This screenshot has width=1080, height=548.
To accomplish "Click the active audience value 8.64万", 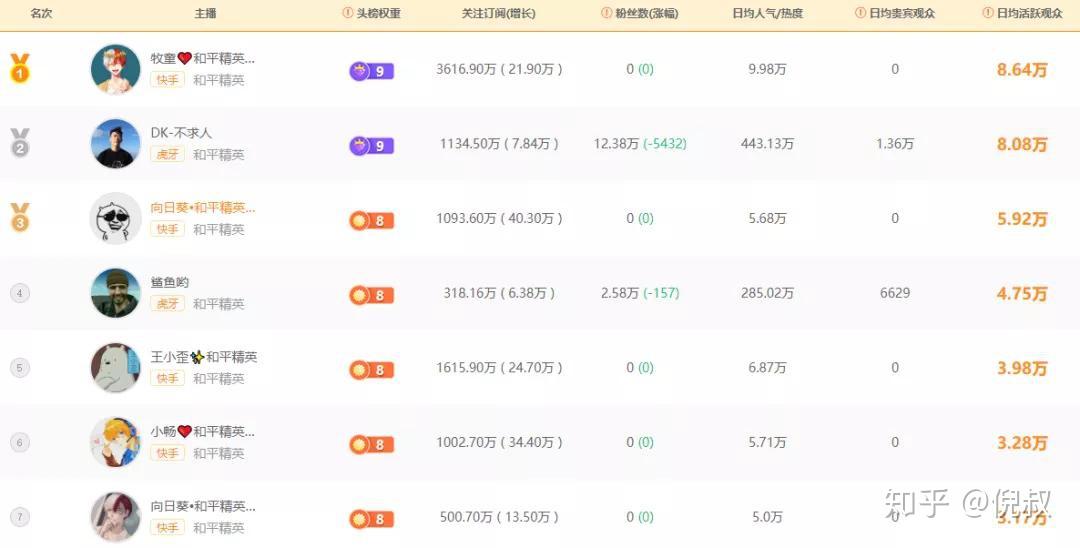I will tap(1022, 70).
